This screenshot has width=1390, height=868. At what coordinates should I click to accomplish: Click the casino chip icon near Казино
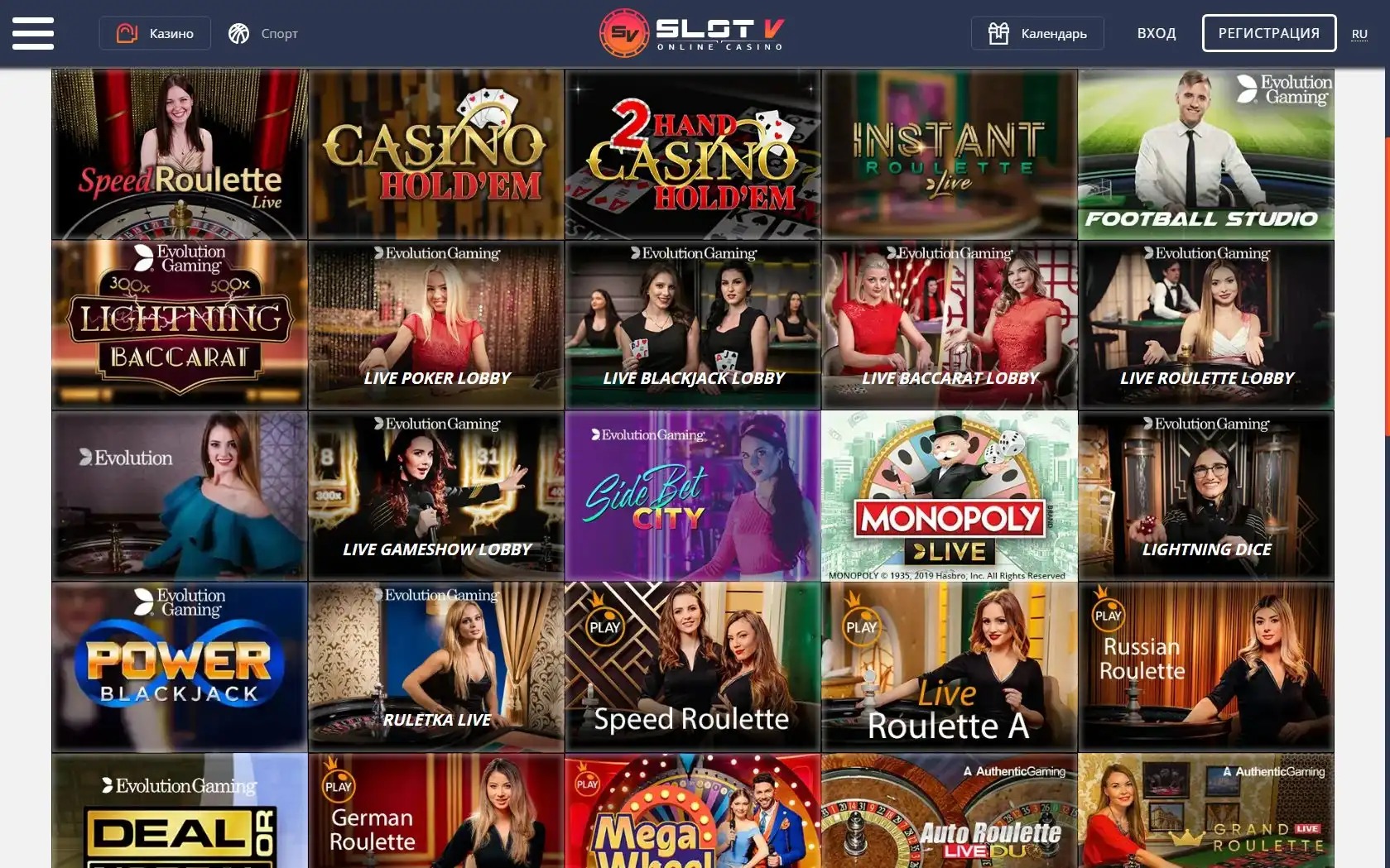tap(127, 33)
